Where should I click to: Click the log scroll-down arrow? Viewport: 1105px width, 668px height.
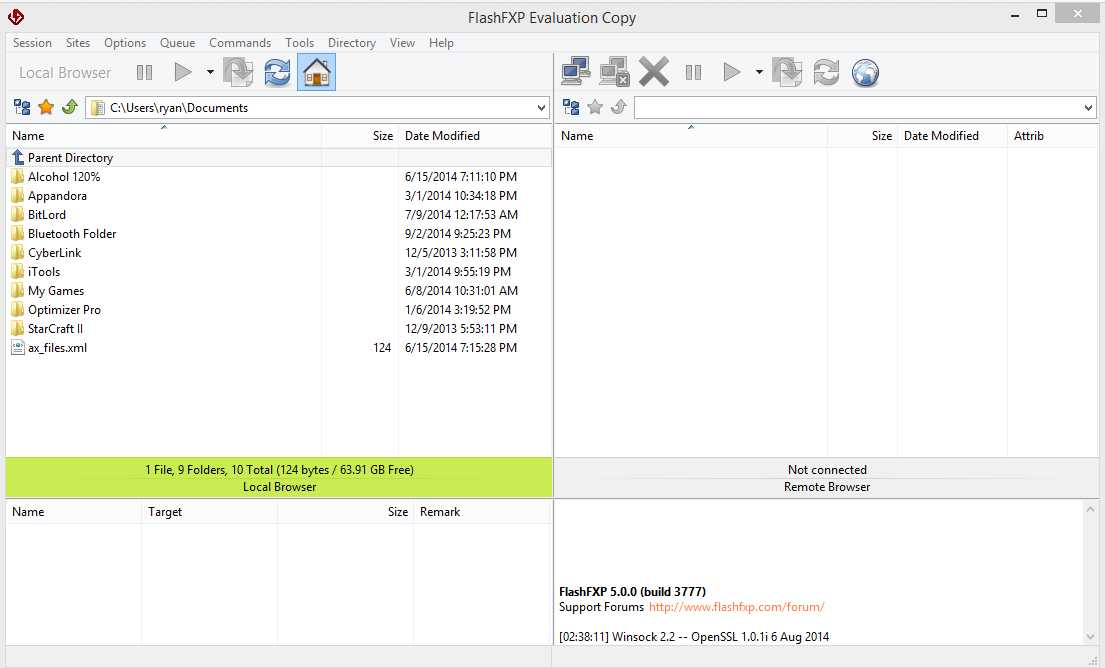(1090, 637)
